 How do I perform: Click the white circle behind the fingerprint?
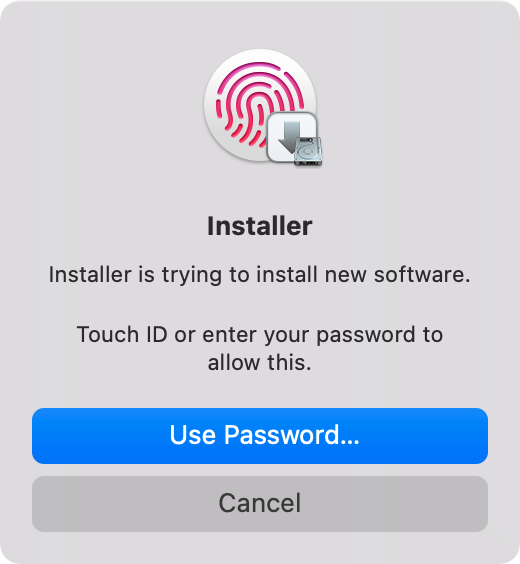260,105
